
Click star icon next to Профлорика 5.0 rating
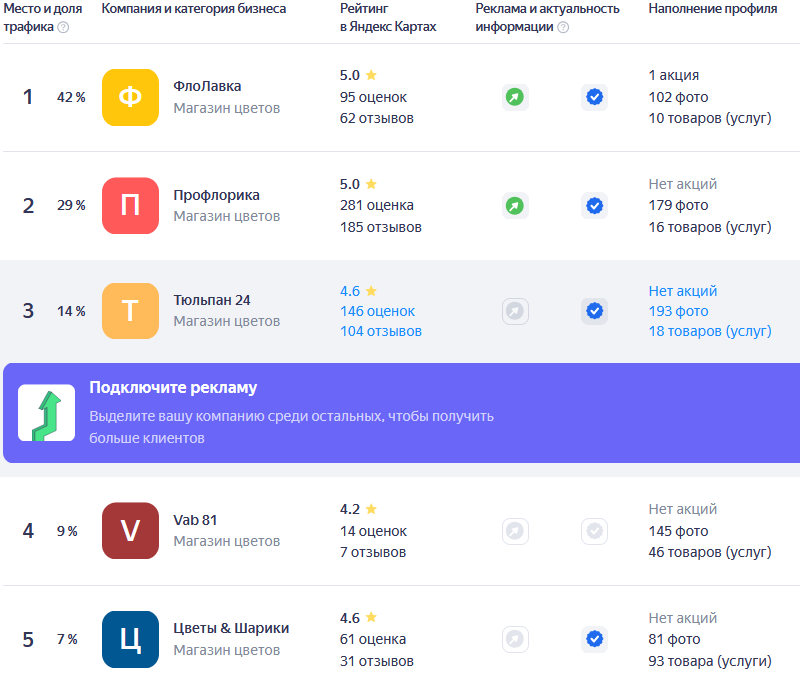pos(371,184)
